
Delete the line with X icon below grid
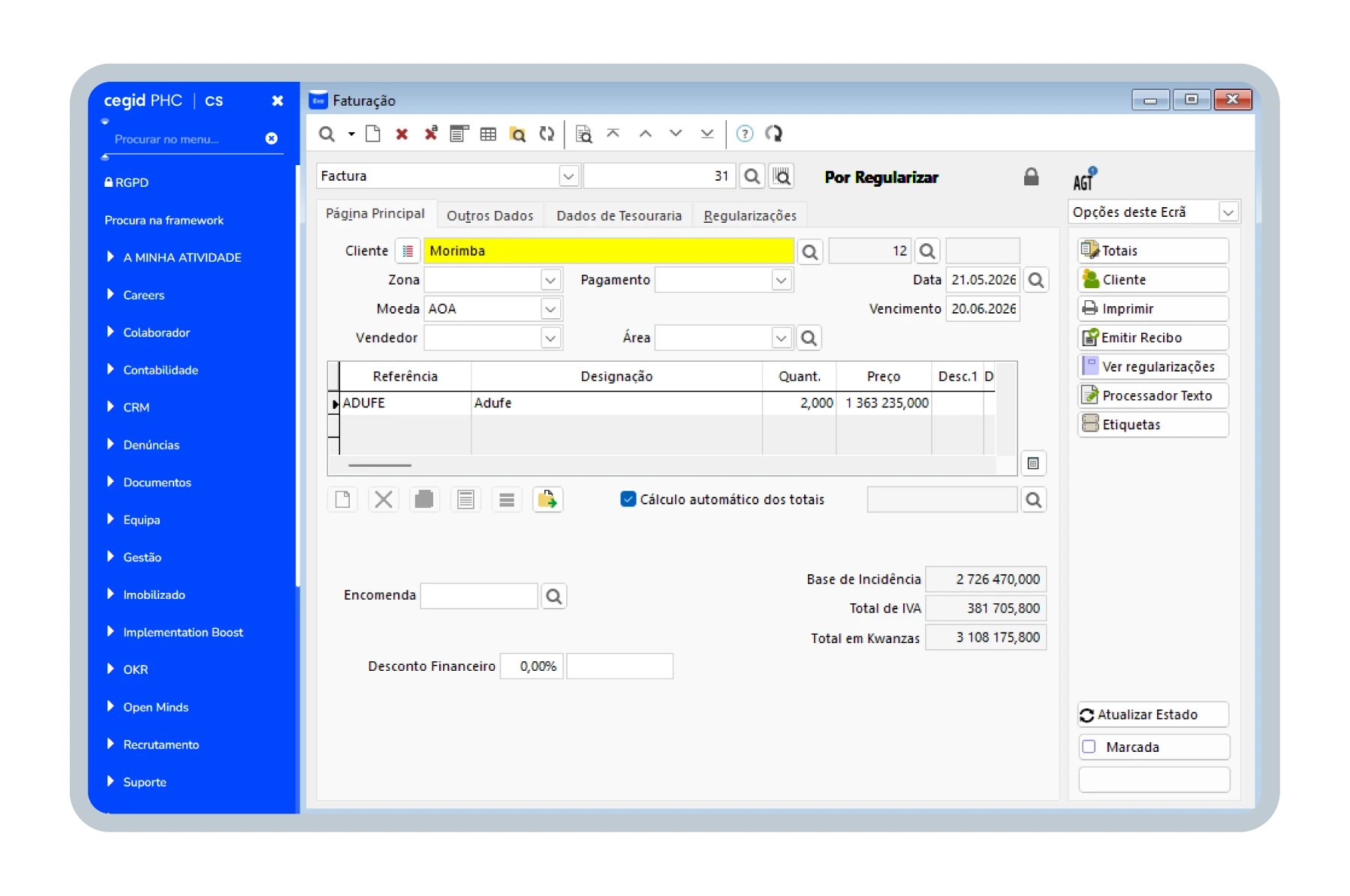click(x=384, y=500)
